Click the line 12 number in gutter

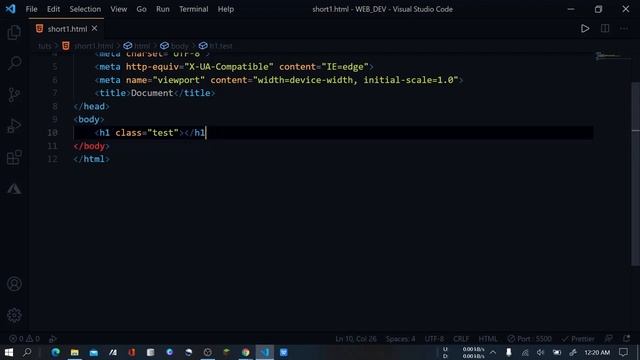coord(53,159)
